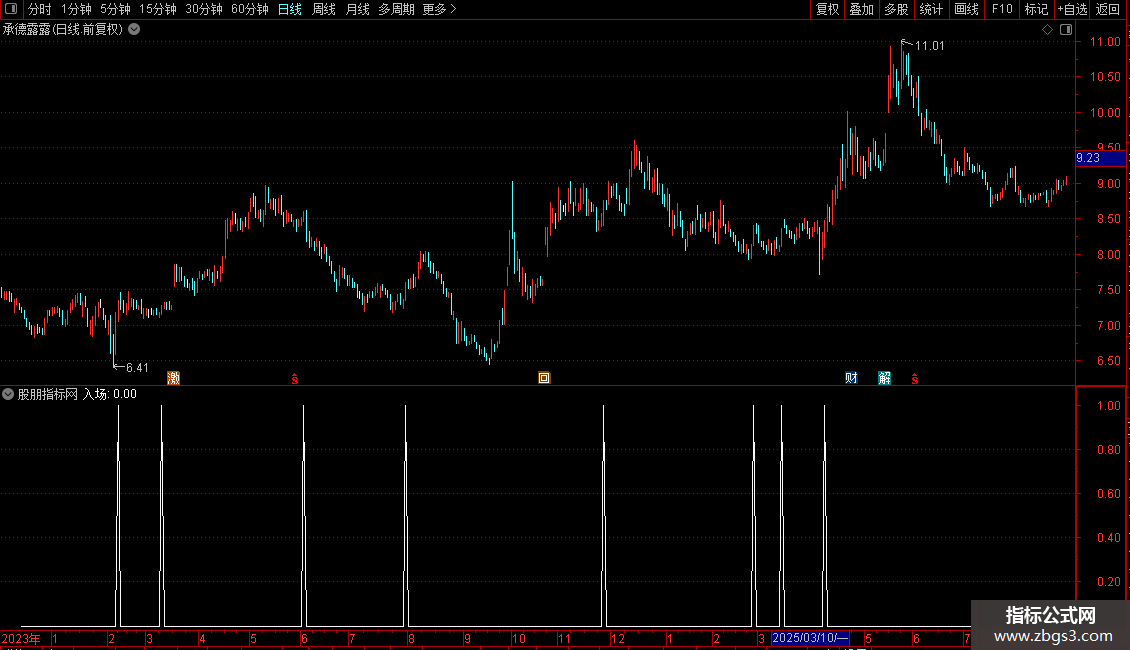This screenshot has width=1130, height=650.
Task: Click the 入场: 0.00 indicator value
Action: tap(110, 394)
